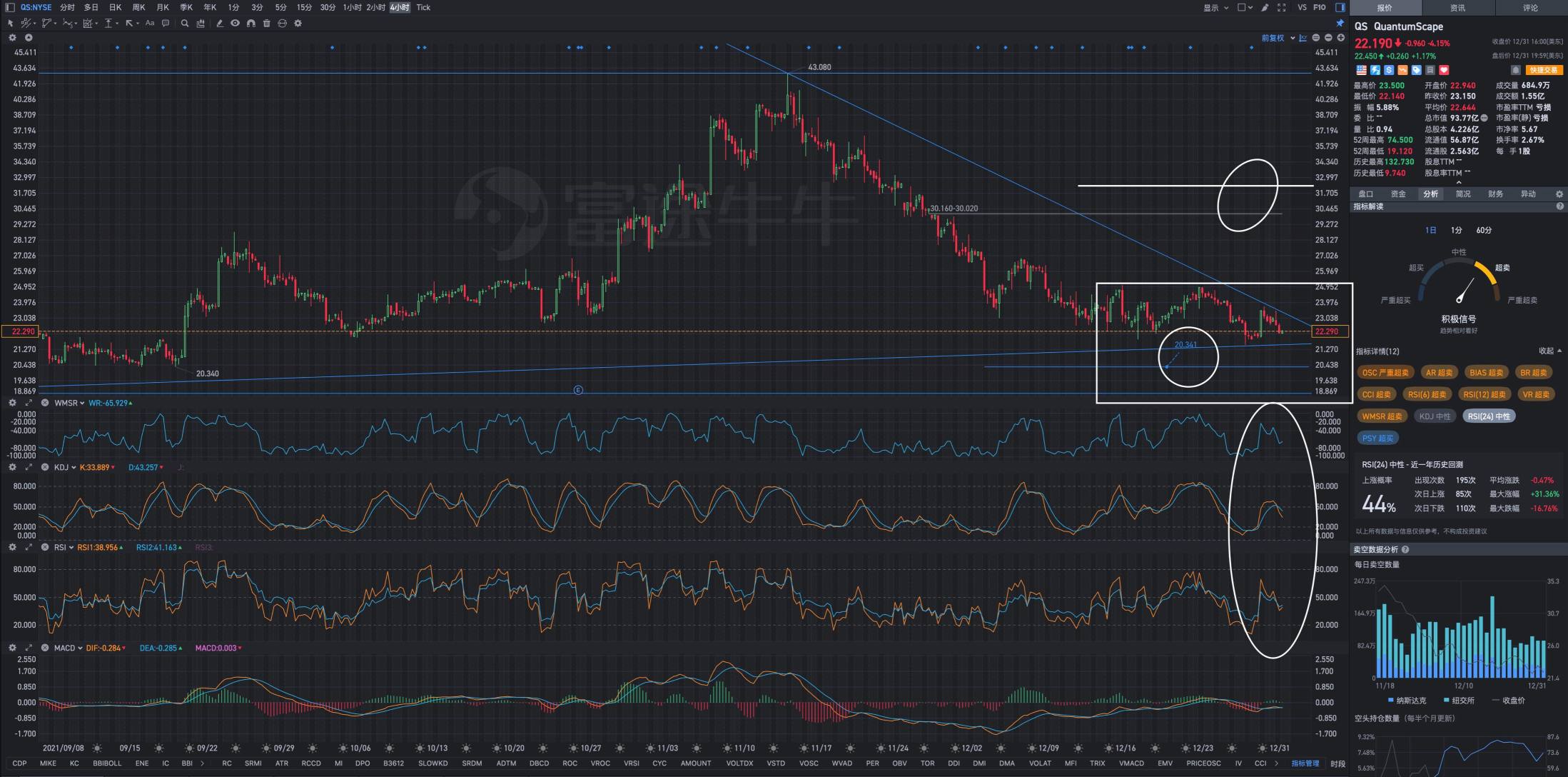Screen dimensions: 1568x777
Task: Enter fullscreen chart mode
Action: tap(1282, 7)
